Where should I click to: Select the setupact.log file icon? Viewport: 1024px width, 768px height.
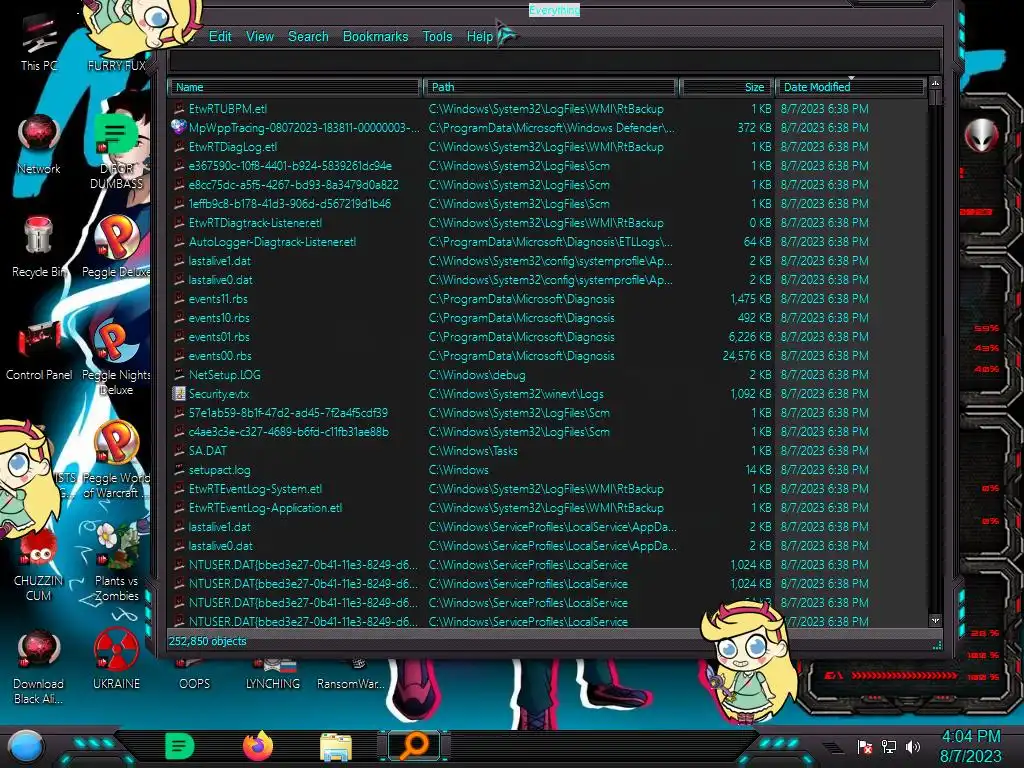[x=179, y=470]
